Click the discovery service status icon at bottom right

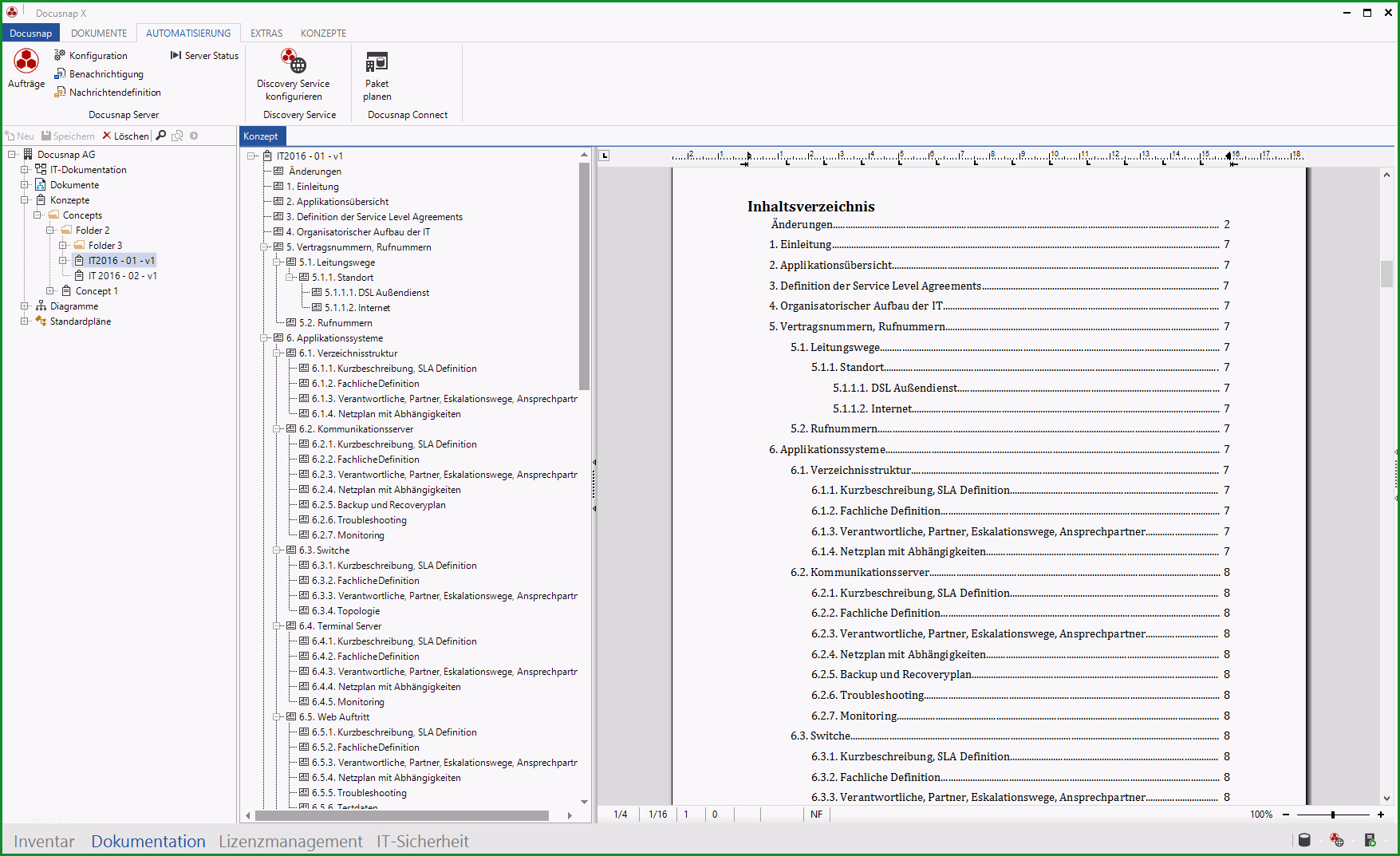1338,839
